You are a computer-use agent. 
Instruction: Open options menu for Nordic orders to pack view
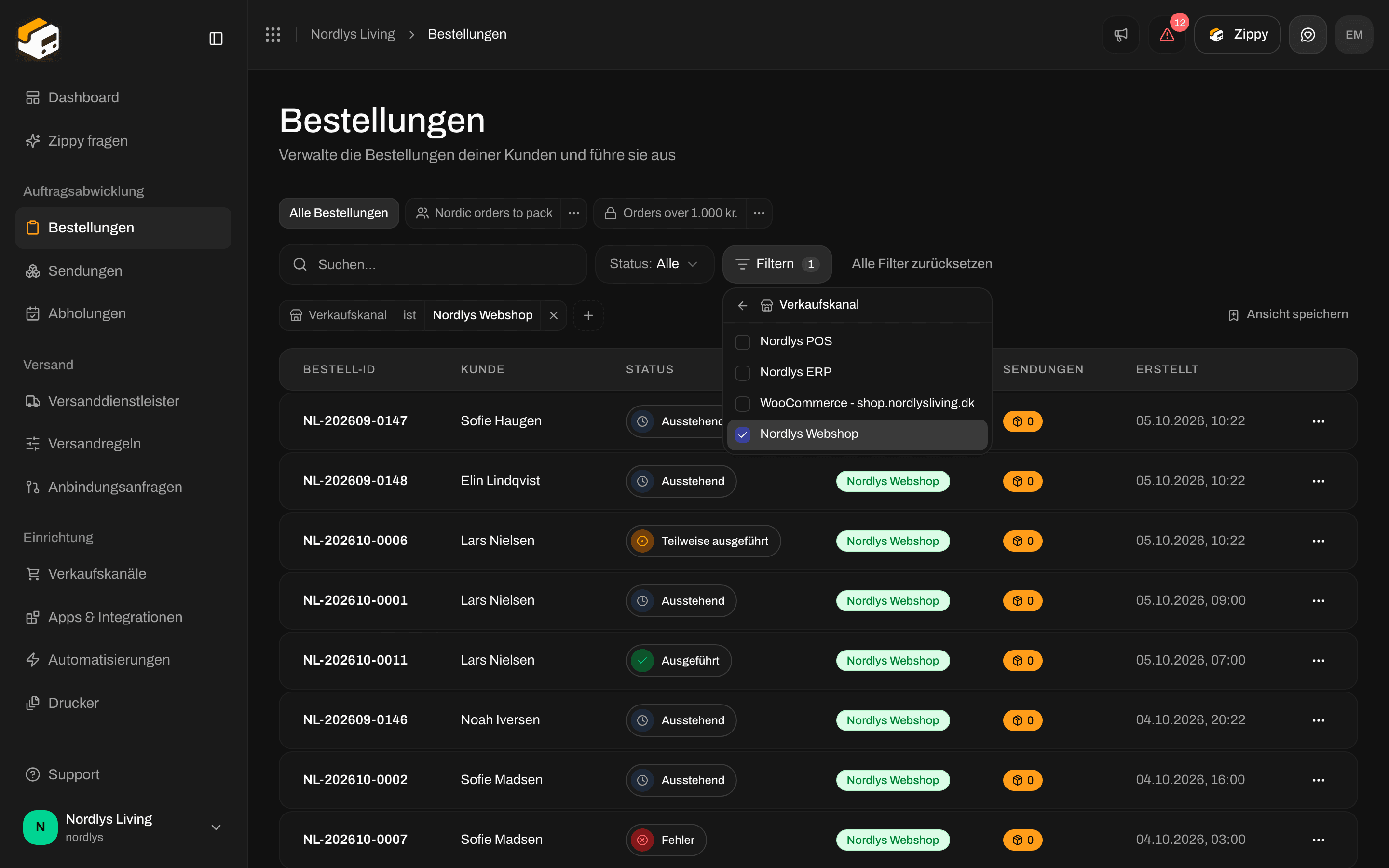pyautogui.click(x=573, y=213)
